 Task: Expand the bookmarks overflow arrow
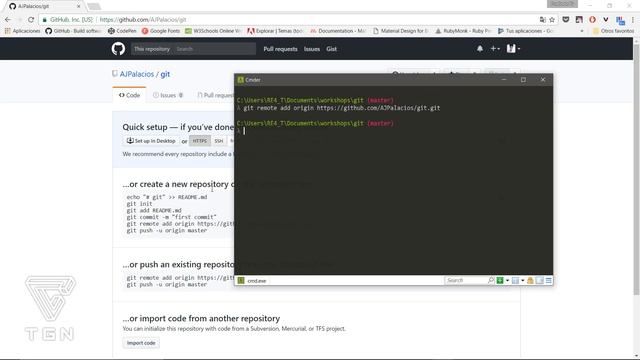[582, 31]
